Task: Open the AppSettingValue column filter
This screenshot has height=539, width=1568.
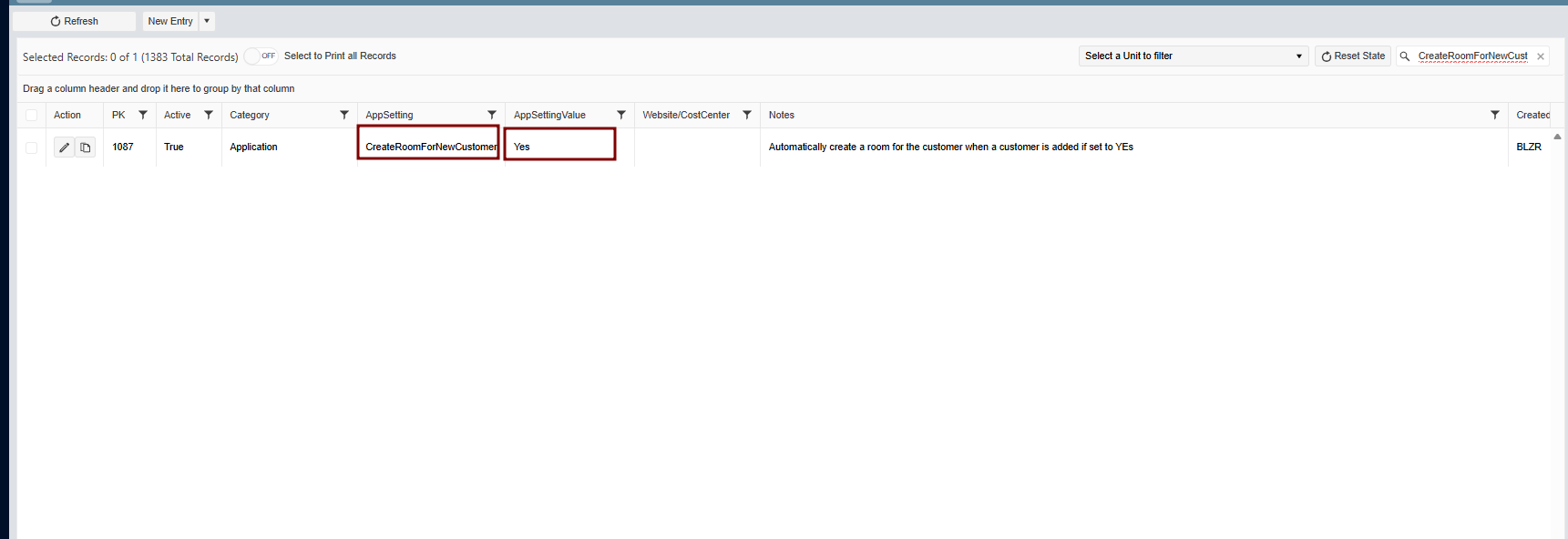Action: pos(621,115)
